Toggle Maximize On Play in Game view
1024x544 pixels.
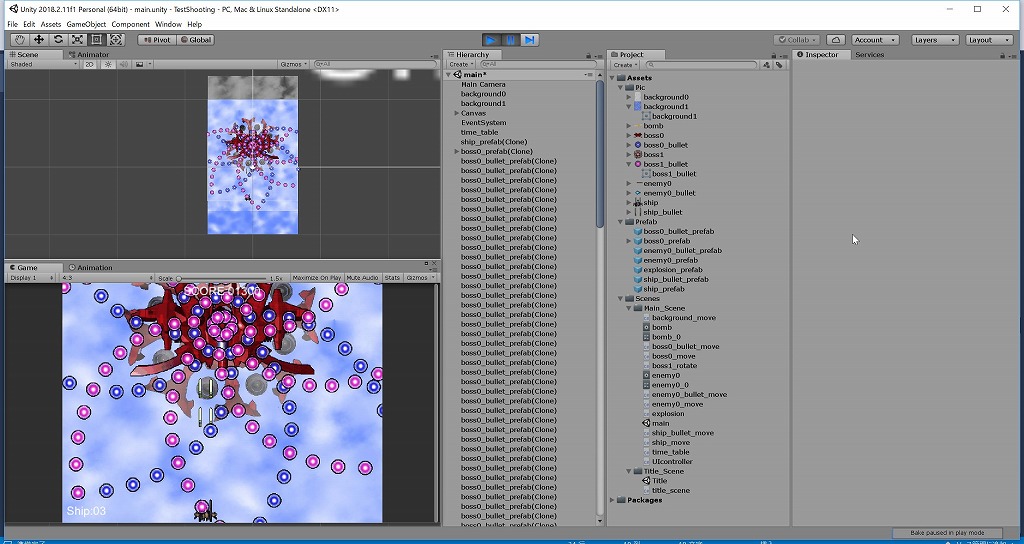317,278
